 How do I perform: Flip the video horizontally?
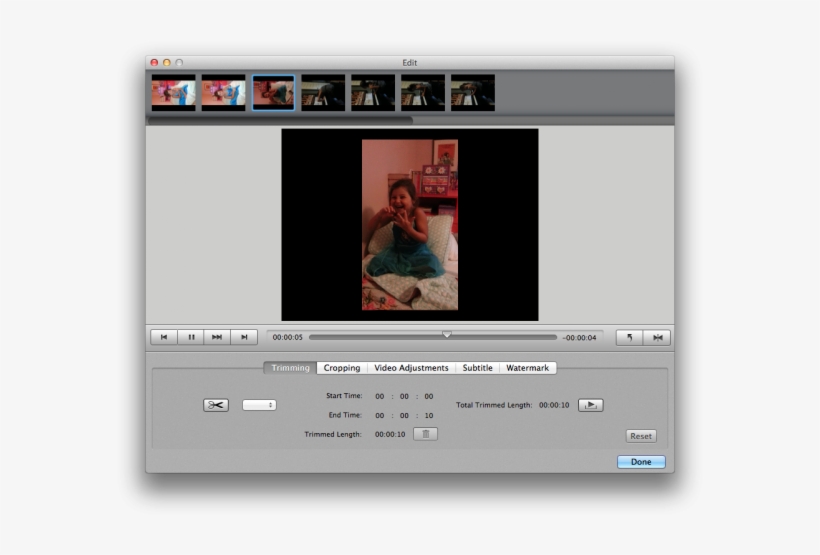[657, 337]
